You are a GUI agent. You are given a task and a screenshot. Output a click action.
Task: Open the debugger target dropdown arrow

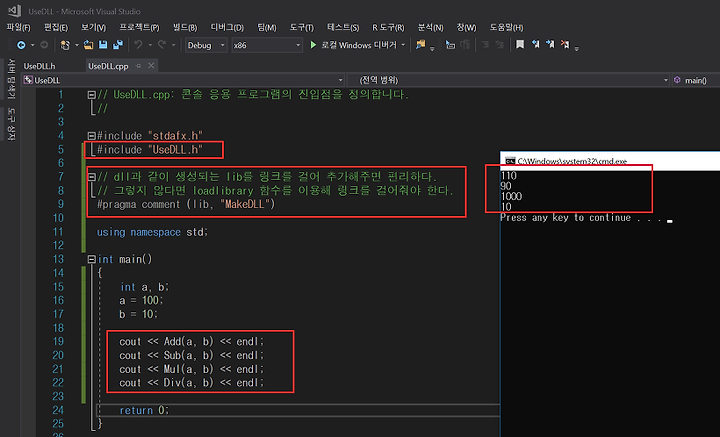coord(403,45)
